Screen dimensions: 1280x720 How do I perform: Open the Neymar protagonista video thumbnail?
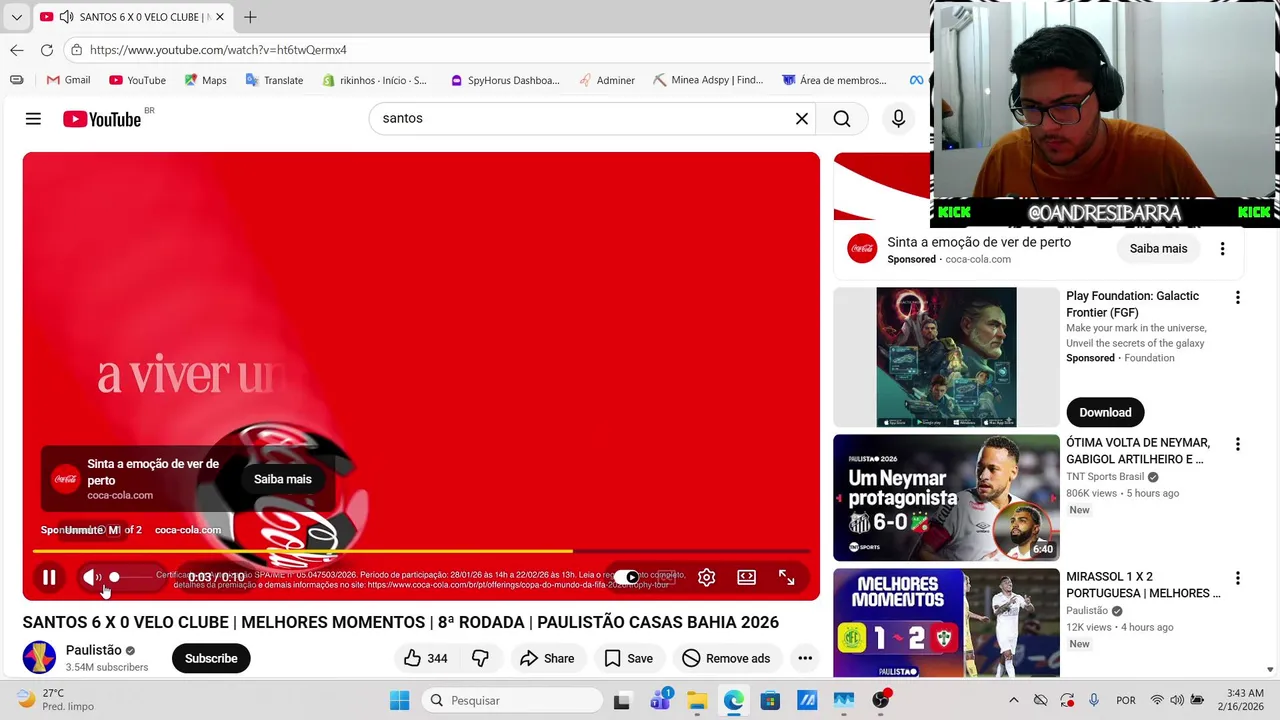[946, 497]
